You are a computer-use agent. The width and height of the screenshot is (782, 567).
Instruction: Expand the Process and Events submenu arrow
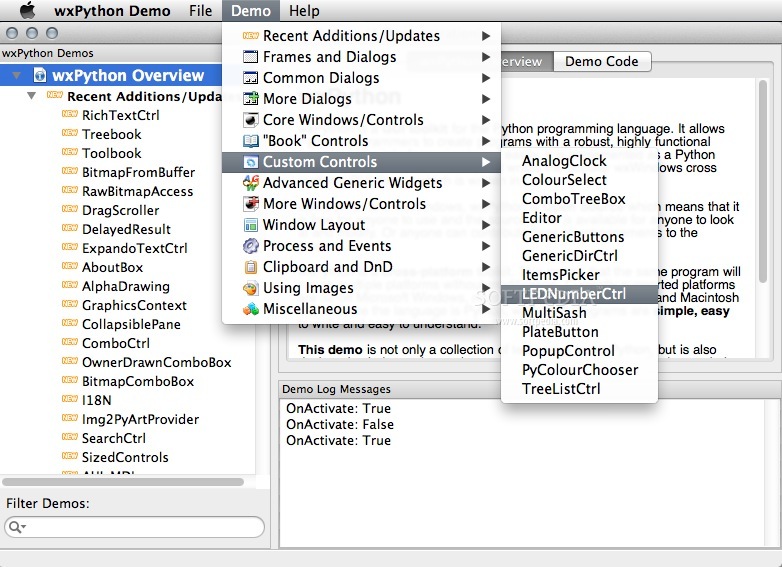click(486, 246)
